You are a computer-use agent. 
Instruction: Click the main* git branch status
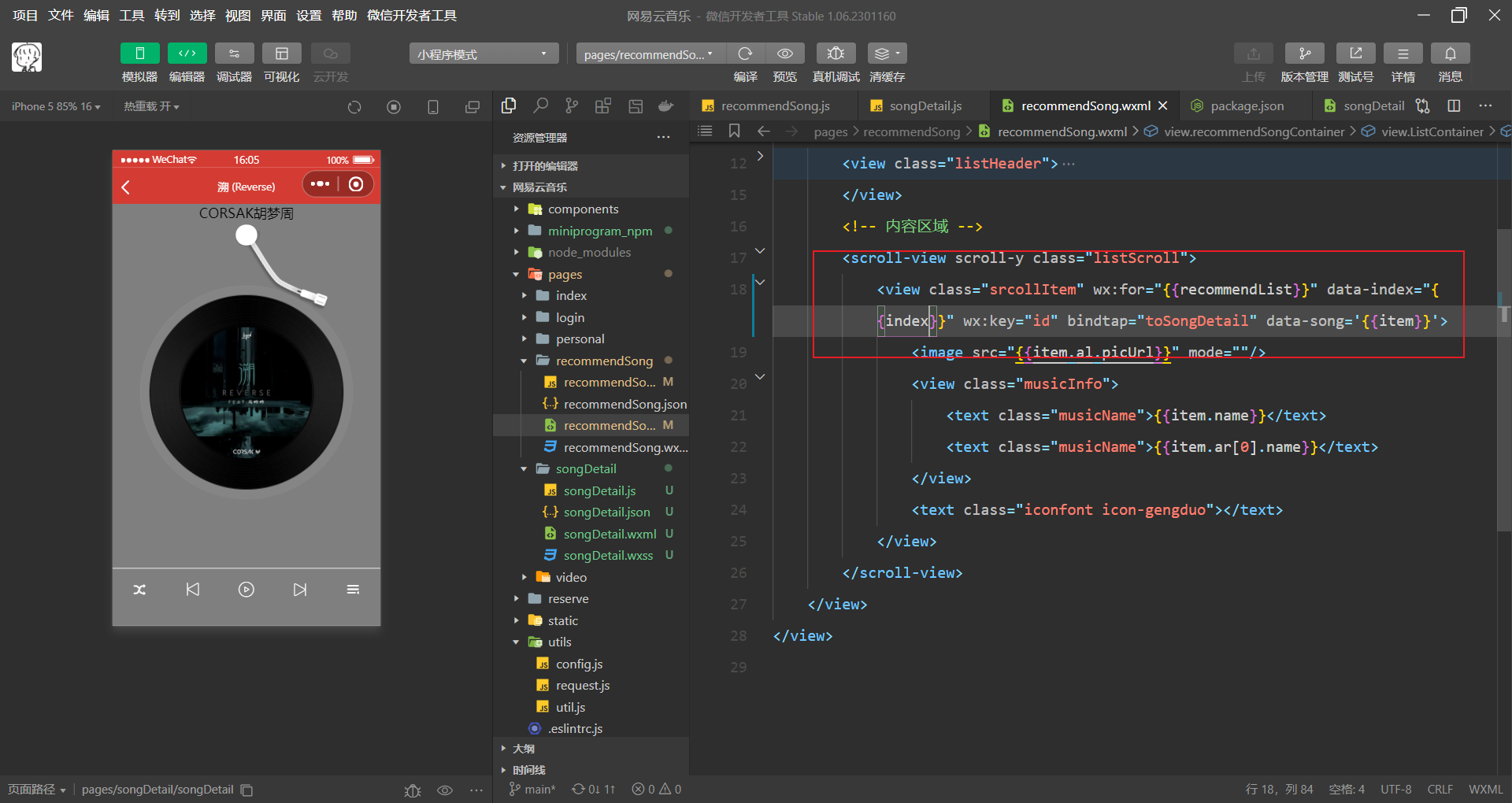coord(533,789)
